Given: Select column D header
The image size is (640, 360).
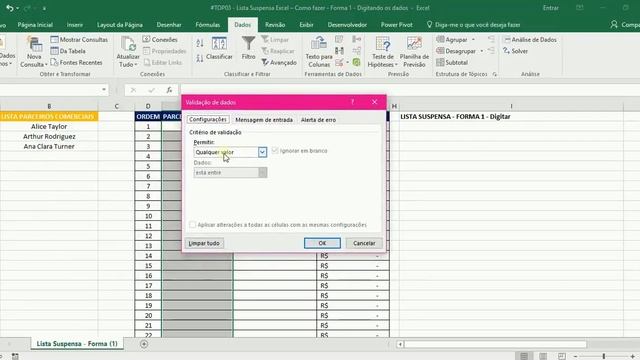Looking at the screenshot, I should pos(148,106).
